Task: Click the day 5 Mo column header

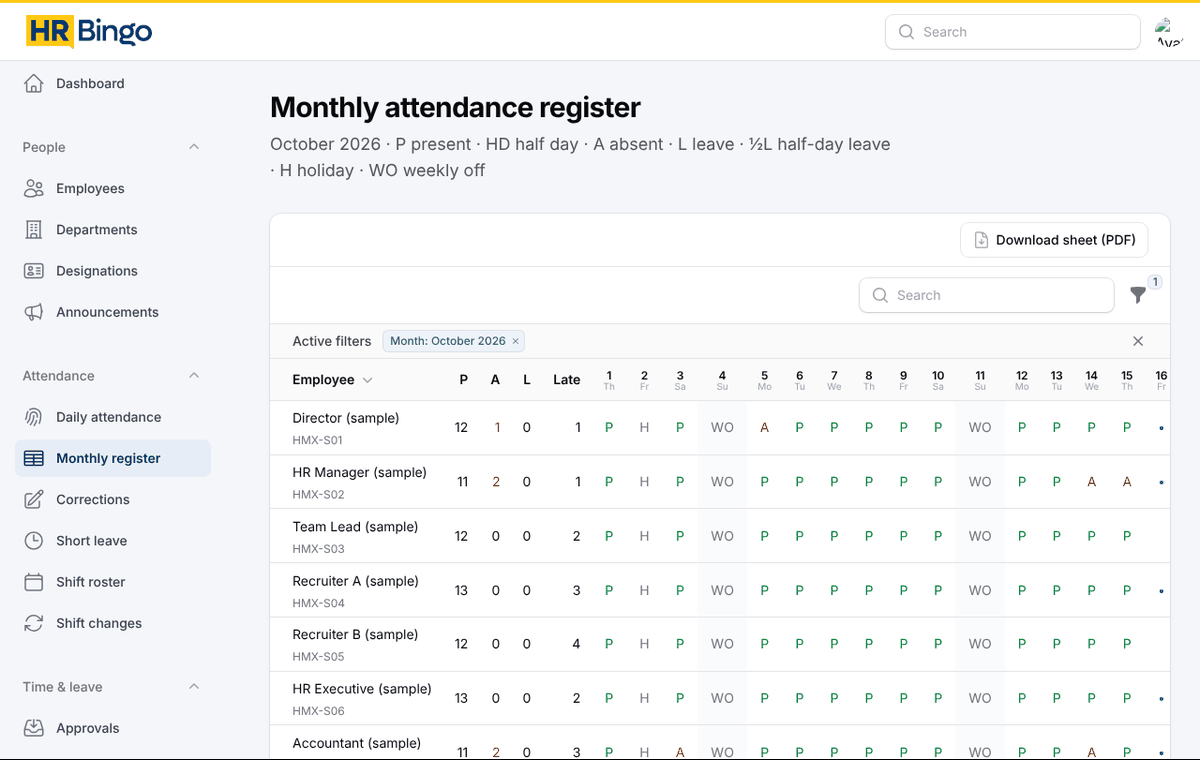Action: tap(764, 380)
